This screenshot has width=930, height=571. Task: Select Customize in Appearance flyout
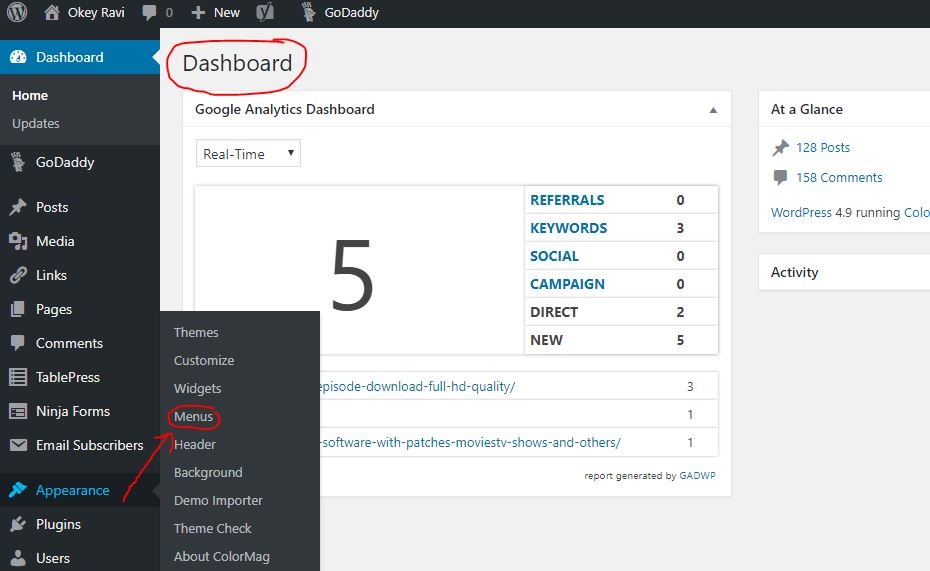click(x=204, y=361)
